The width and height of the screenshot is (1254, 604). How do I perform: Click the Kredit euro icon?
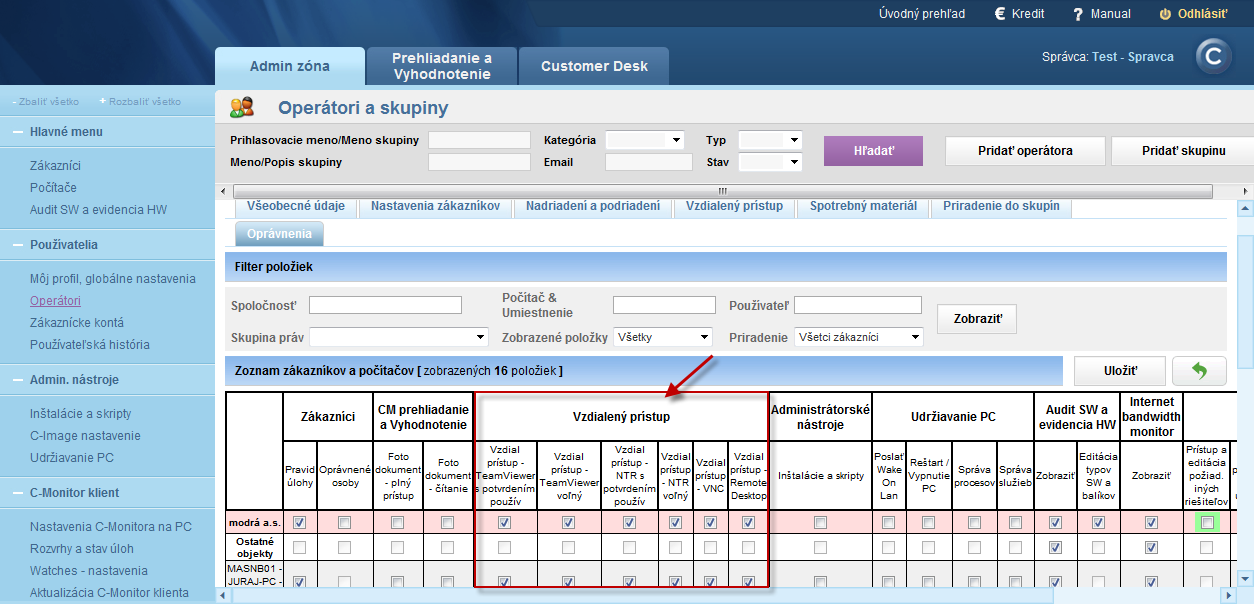click(x=999, y=14)
